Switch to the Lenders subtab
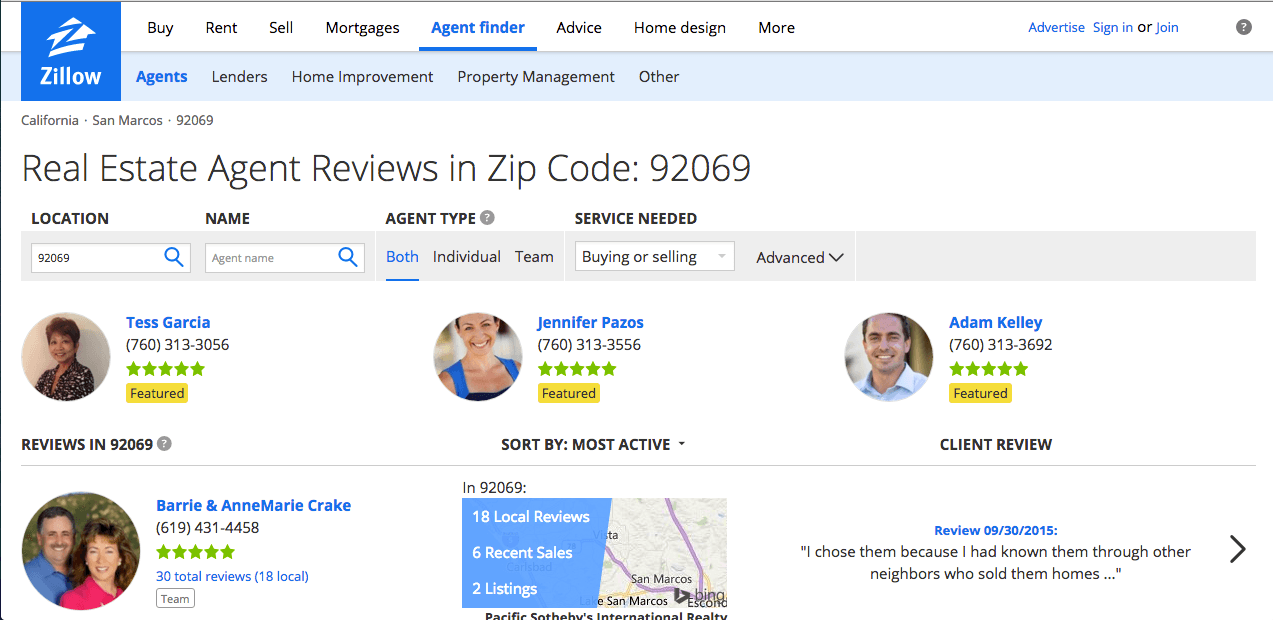 240,76
